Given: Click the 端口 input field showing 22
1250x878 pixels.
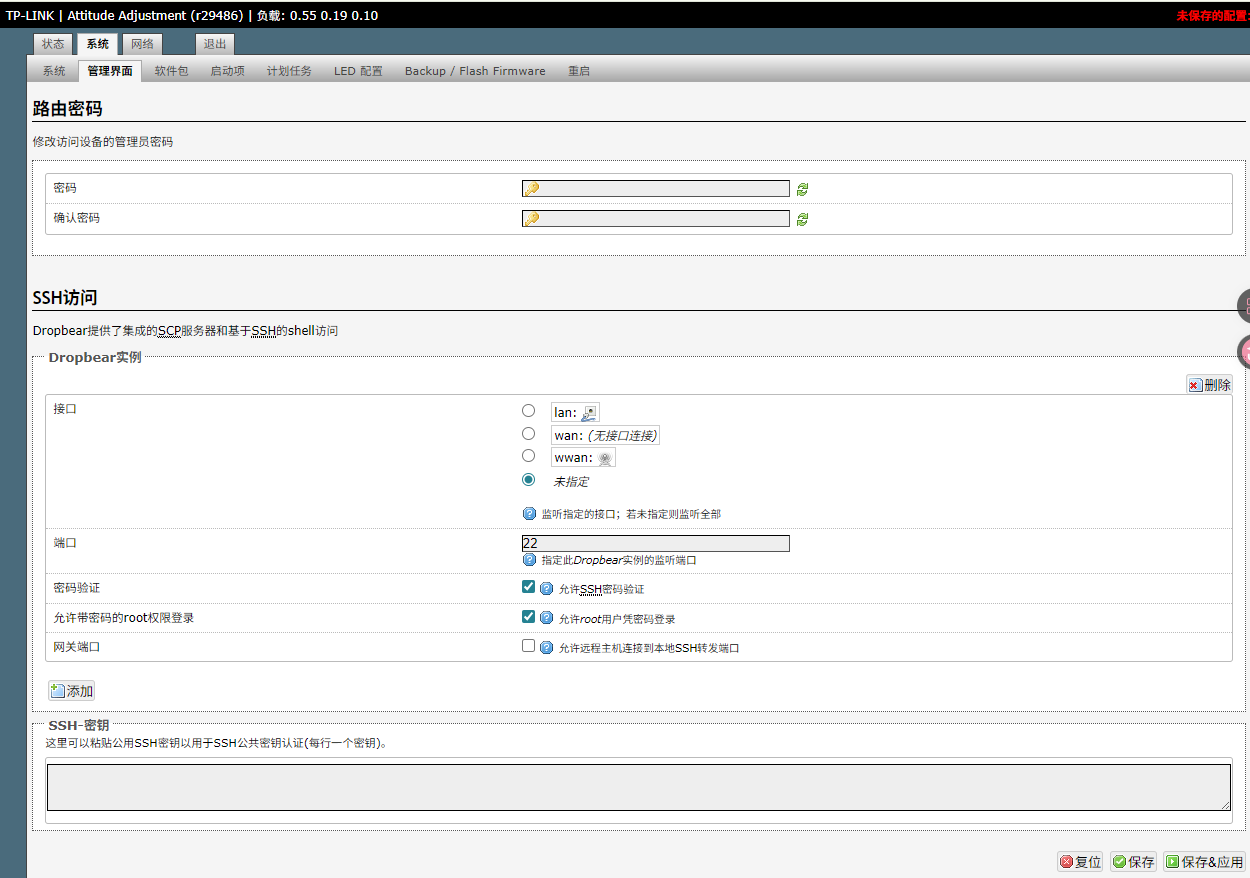Looking at the screenshot, I should (x=655, y=543).
